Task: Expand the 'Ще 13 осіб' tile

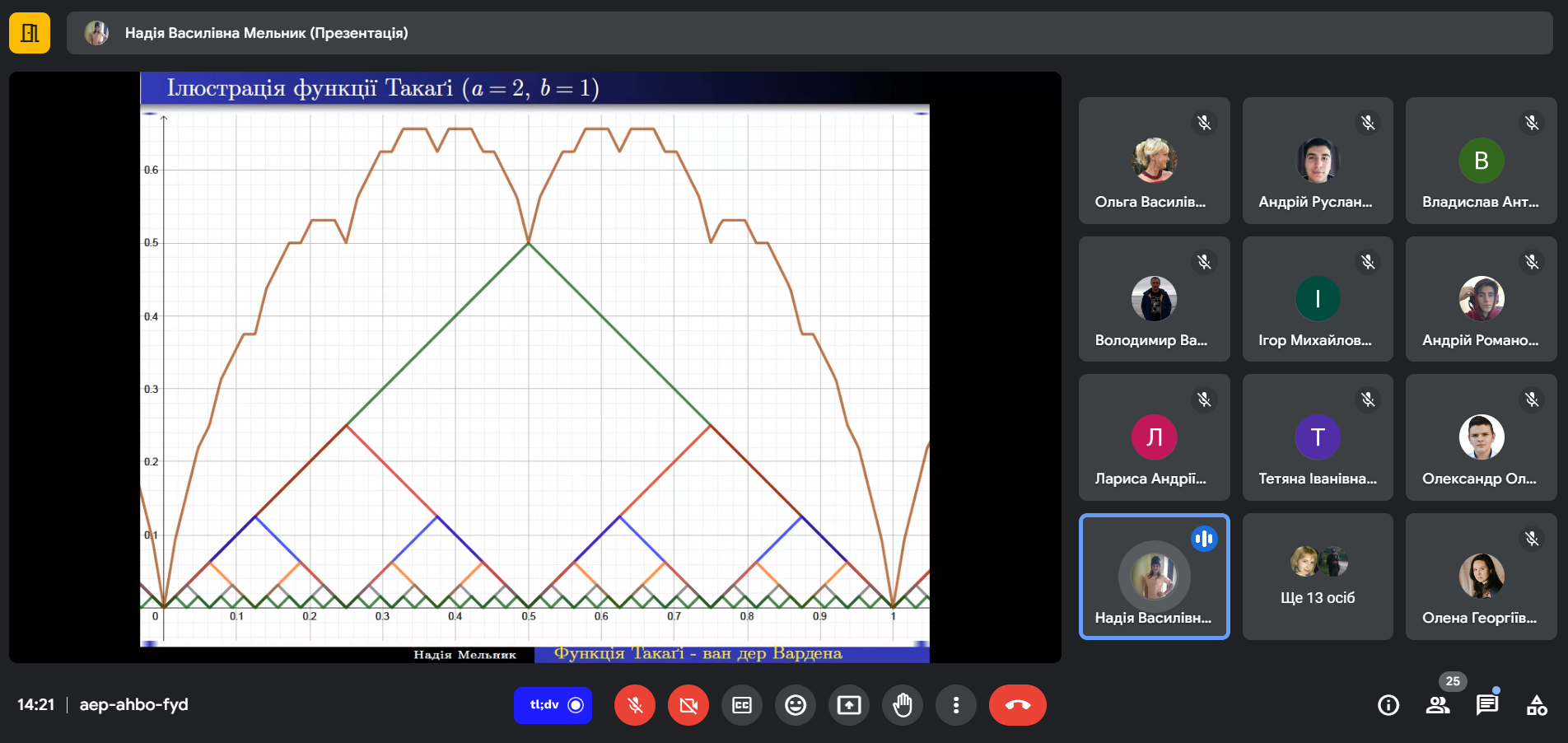Action: coord(1318,577)
